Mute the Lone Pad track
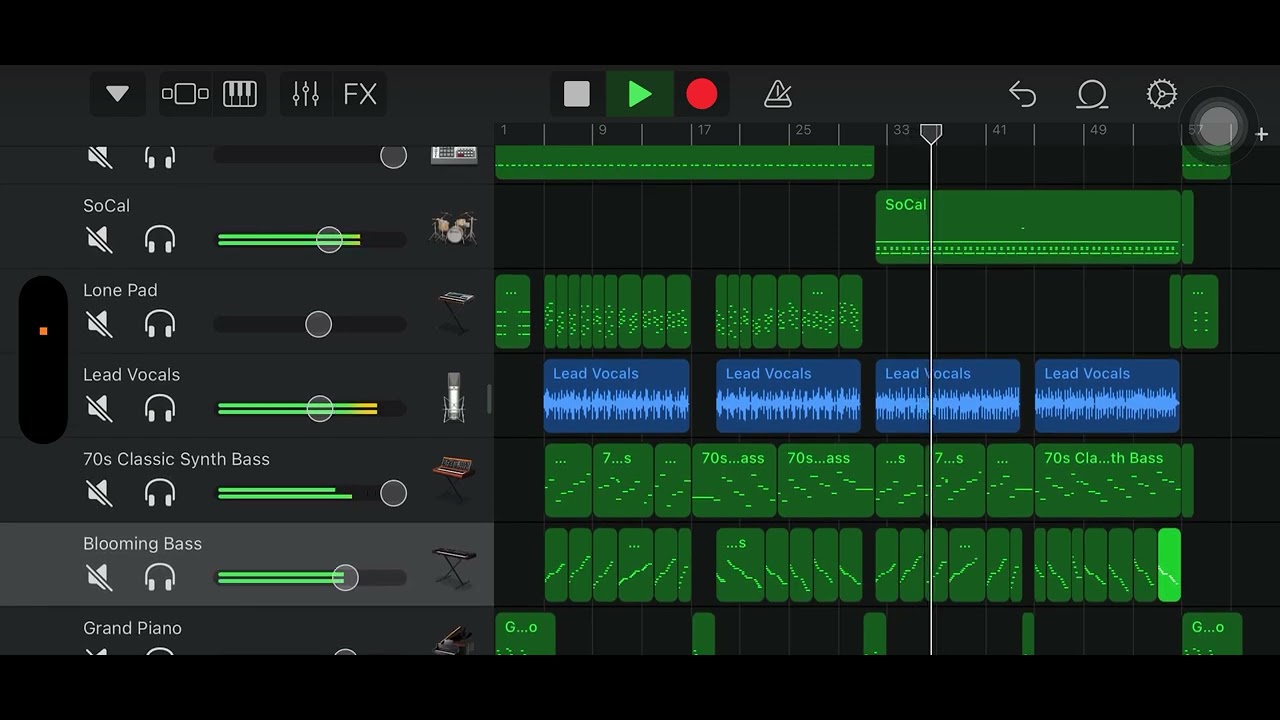 pyautogui.click(x=98, y=324)
